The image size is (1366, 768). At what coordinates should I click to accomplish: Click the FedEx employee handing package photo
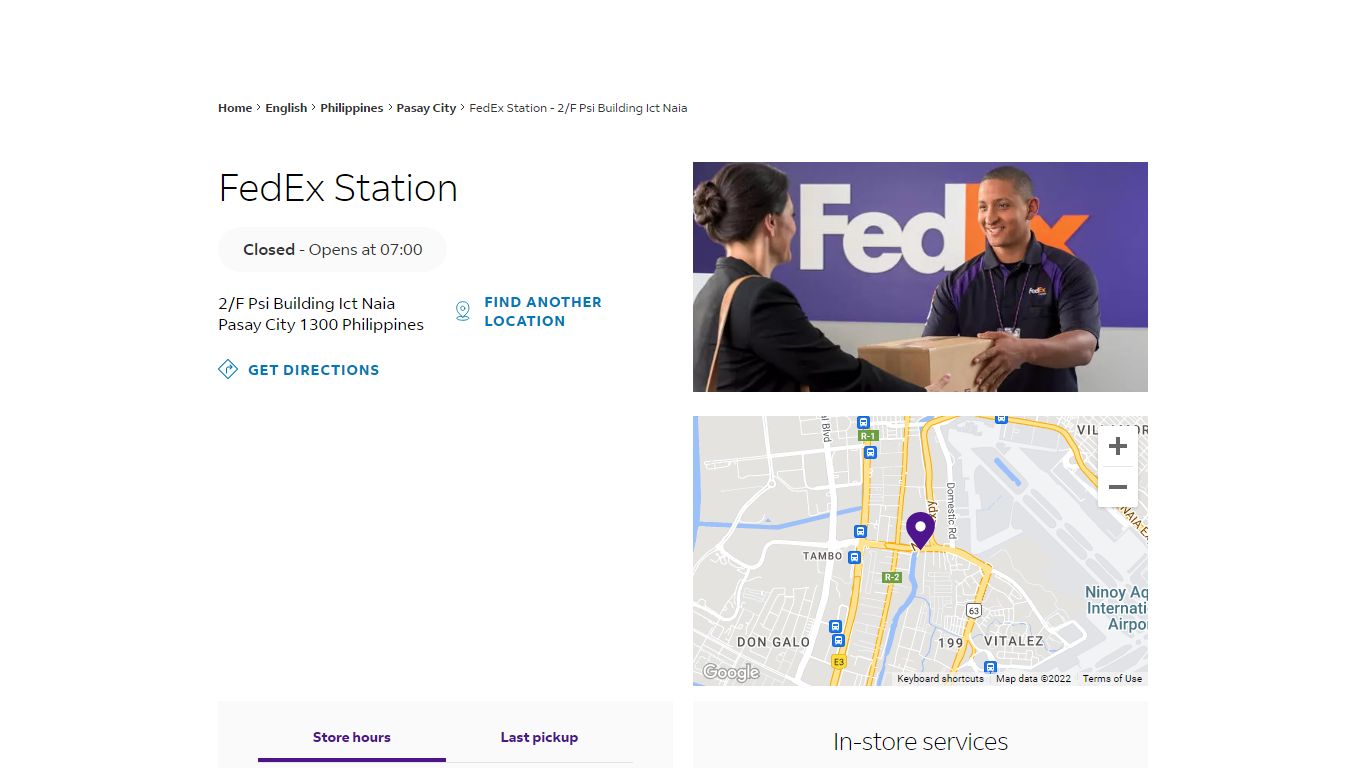[920, 277]
